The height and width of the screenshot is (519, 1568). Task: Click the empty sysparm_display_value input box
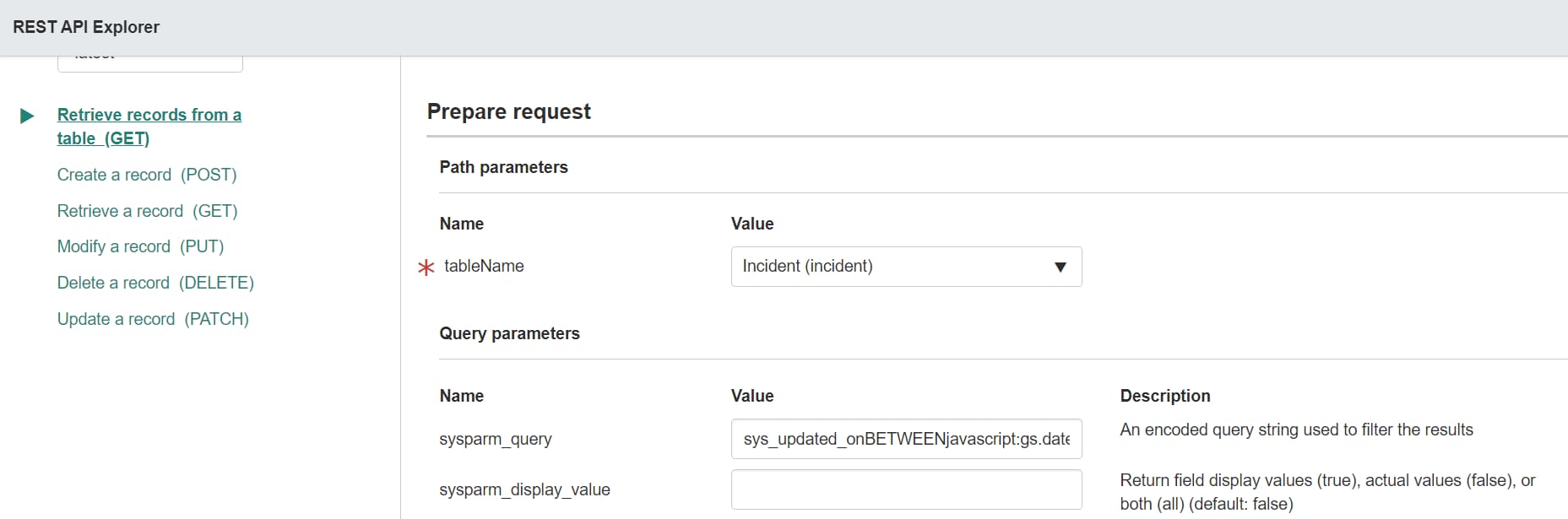click(906, 489)
